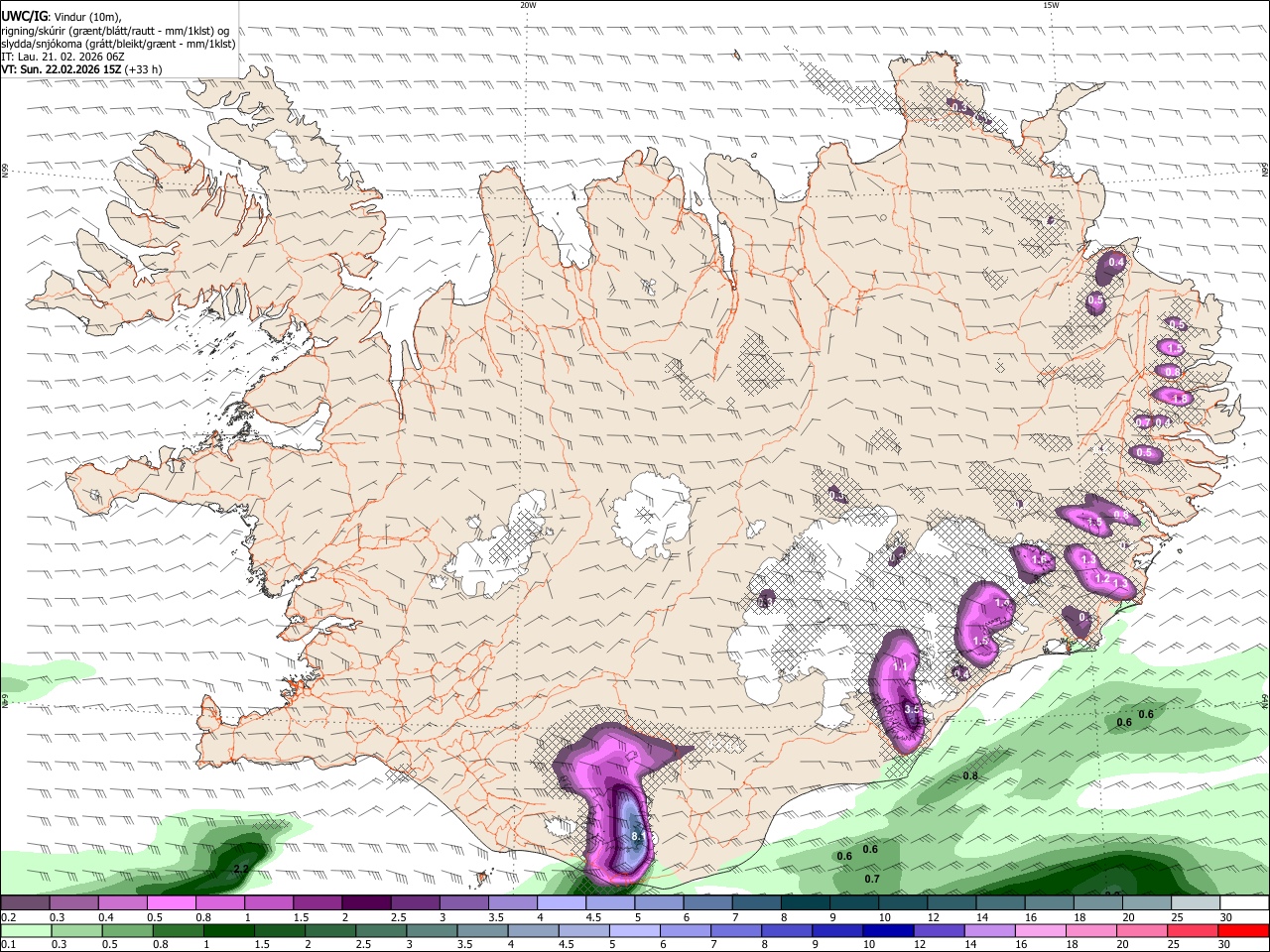This screenshot has width=1270, height=952.
Task: Select the 18 pink swatch in the lower rain scale
Action: pos(1092,931)
